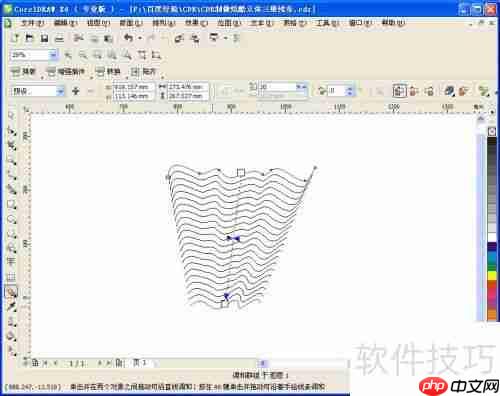
Task: Click the Undo arrow icon
Action: pos(128,38)
